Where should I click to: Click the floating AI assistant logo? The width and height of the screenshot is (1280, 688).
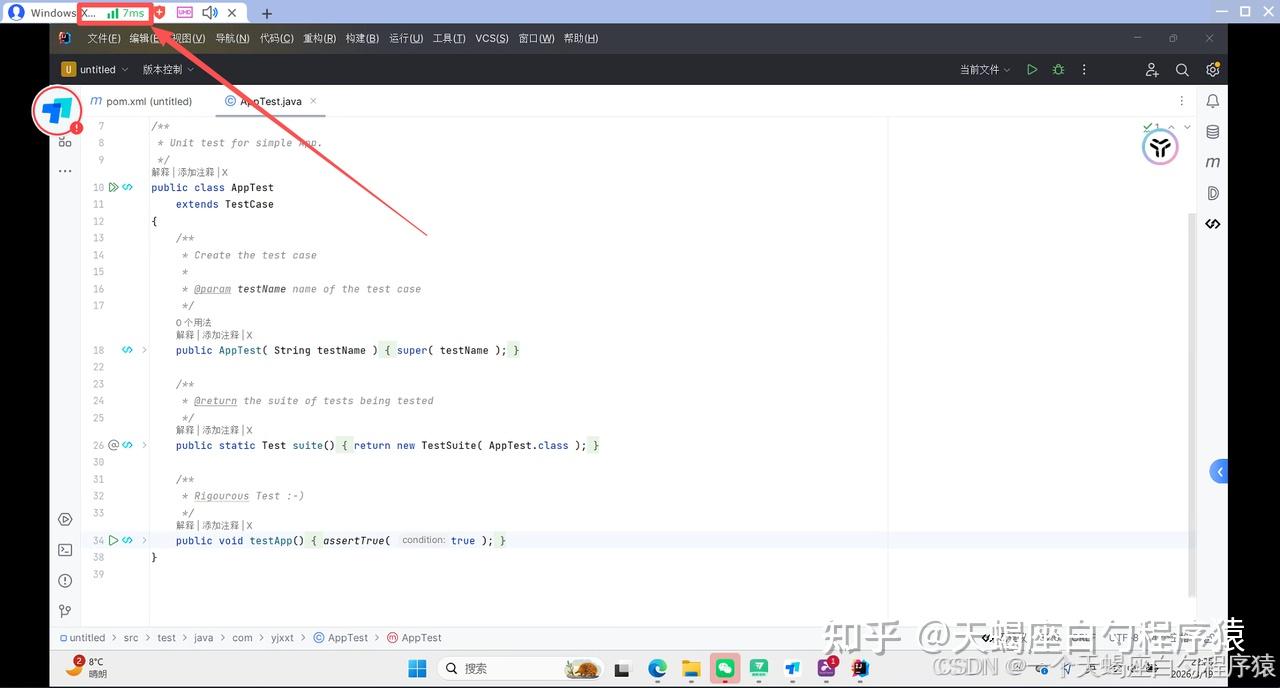coord(1160,148)
